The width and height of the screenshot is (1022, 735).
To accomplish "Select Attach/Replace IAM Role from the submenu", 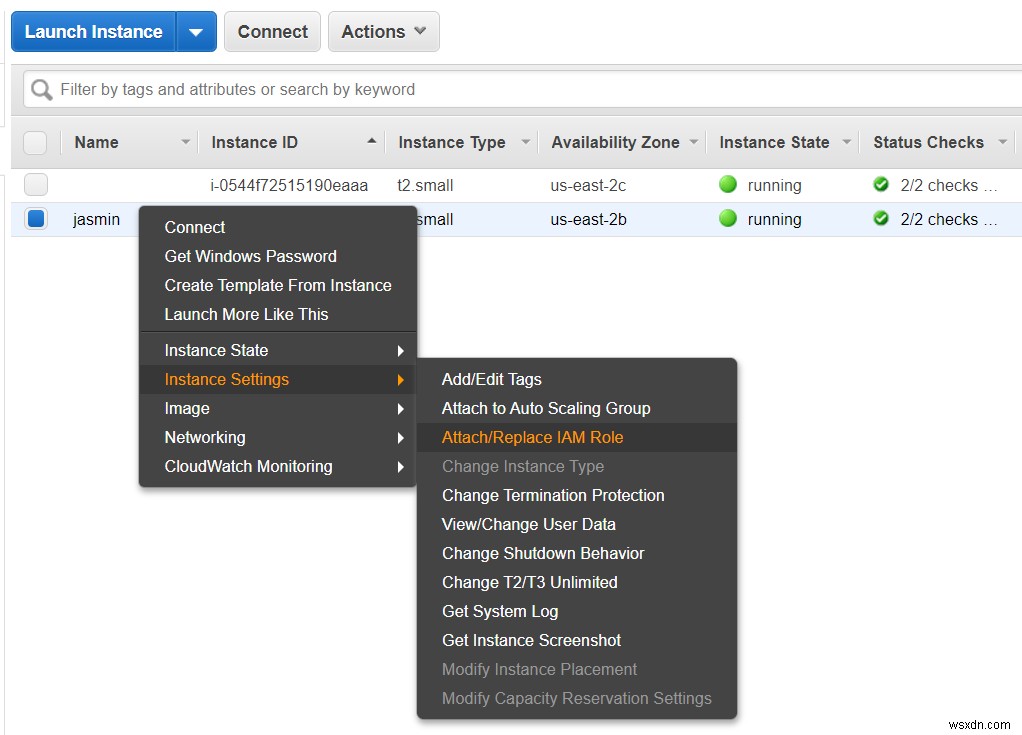I will click(532, 437).
